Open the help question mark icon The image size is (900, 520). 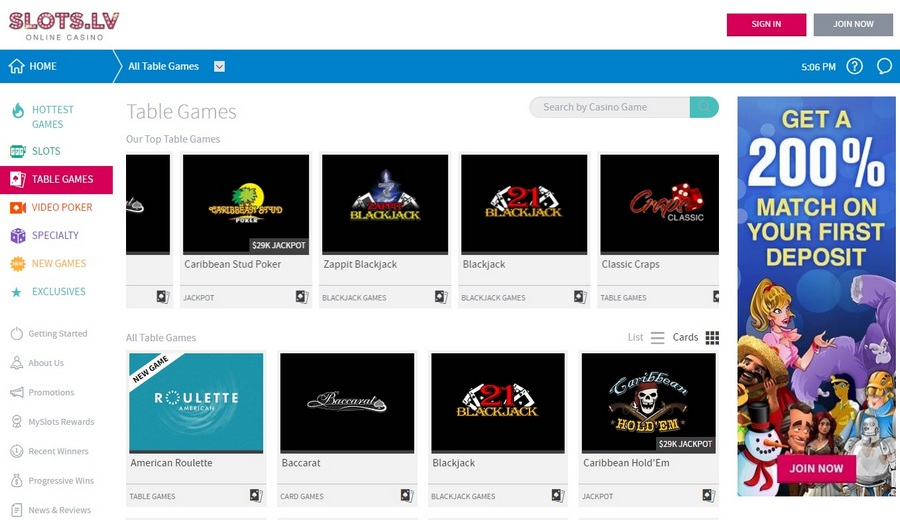point(855,66)
